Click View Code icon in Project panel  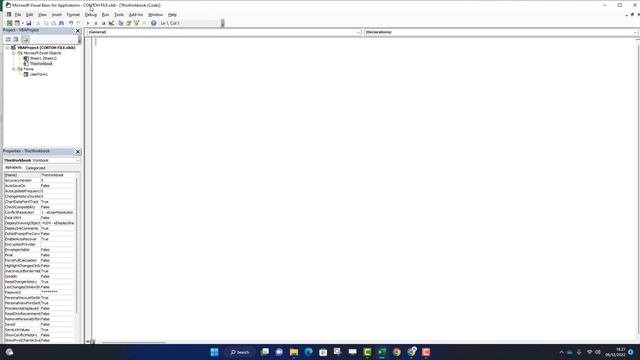tap(8, 39)
